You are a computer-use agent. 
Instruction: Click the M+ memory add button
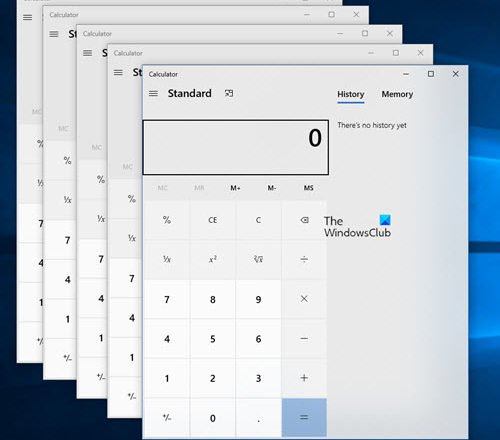235,188
